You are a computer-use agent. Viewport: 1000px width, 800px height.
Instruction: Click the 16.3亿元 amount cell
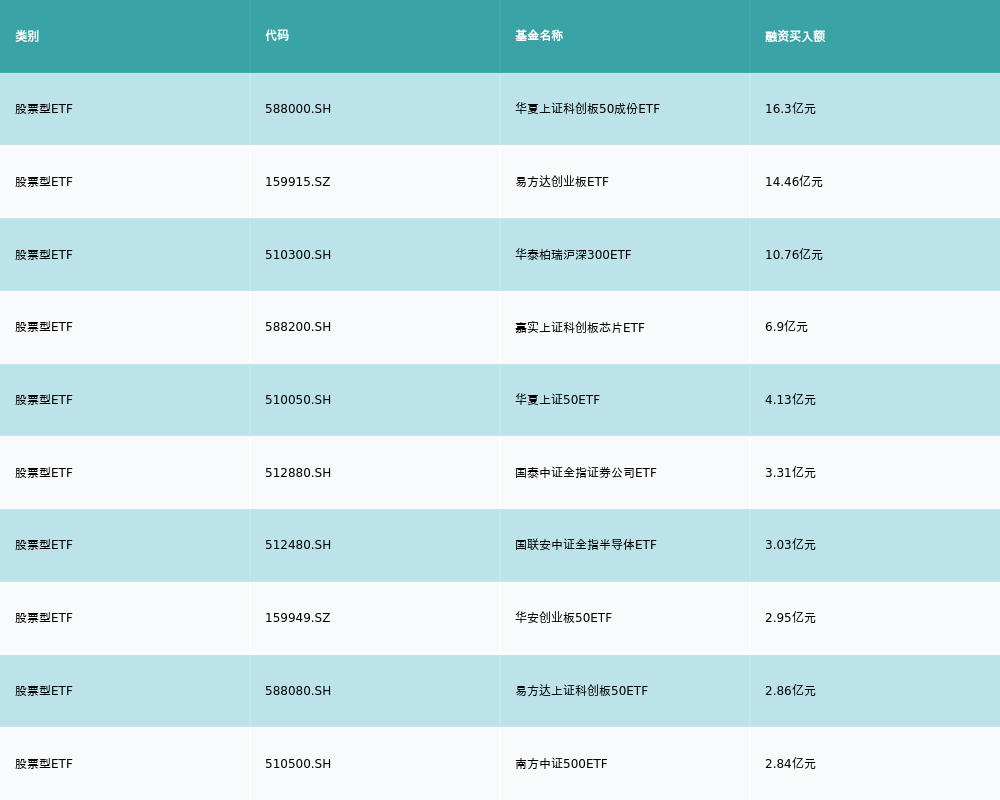pyautogui.click(x=790, y=109)
